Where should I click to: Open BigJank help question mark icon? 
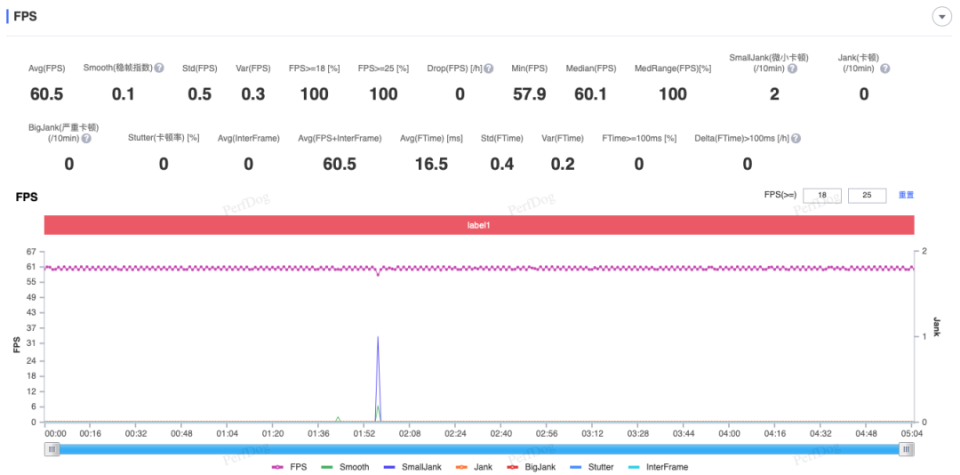point(86,138)
